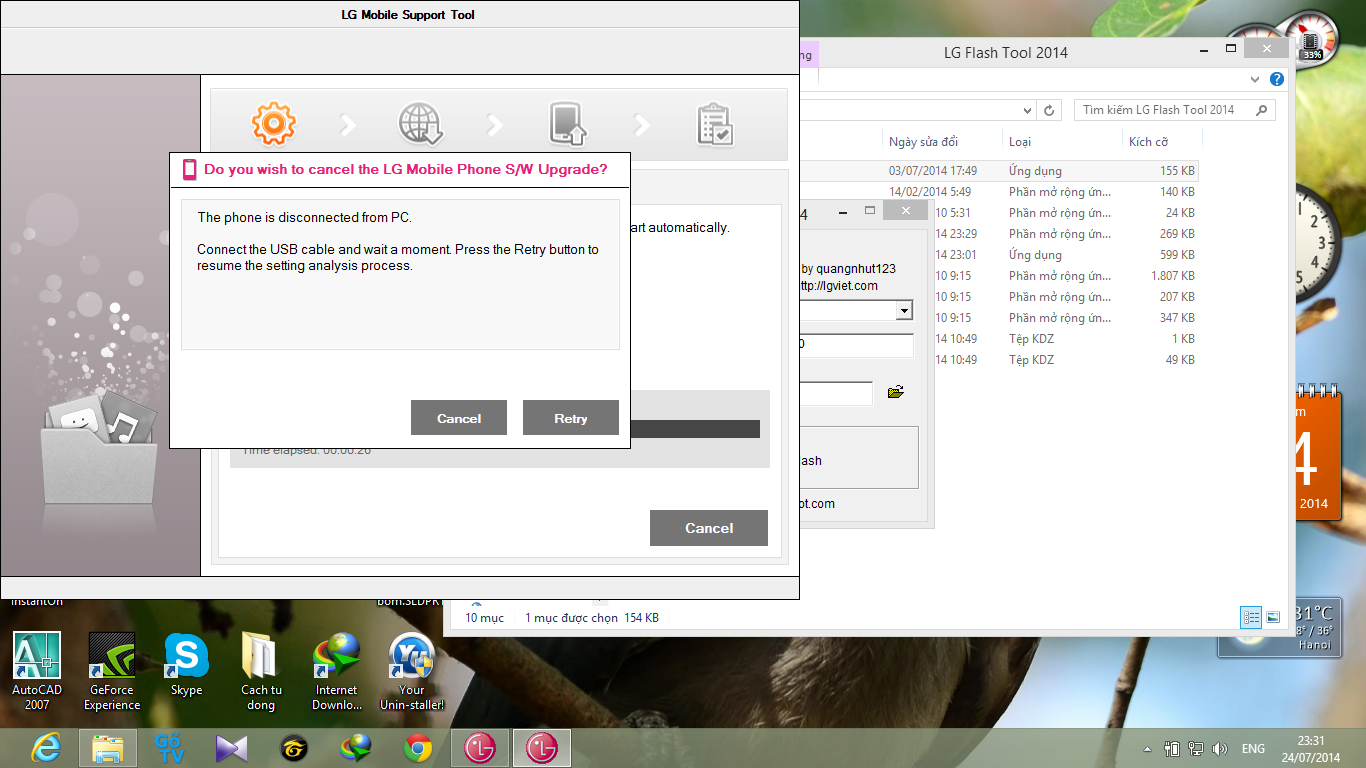Open the combo box arrow in LG Flash Tool
Image resolution: width=1366 pixels, height=768 pixels.
coord(904,311)
